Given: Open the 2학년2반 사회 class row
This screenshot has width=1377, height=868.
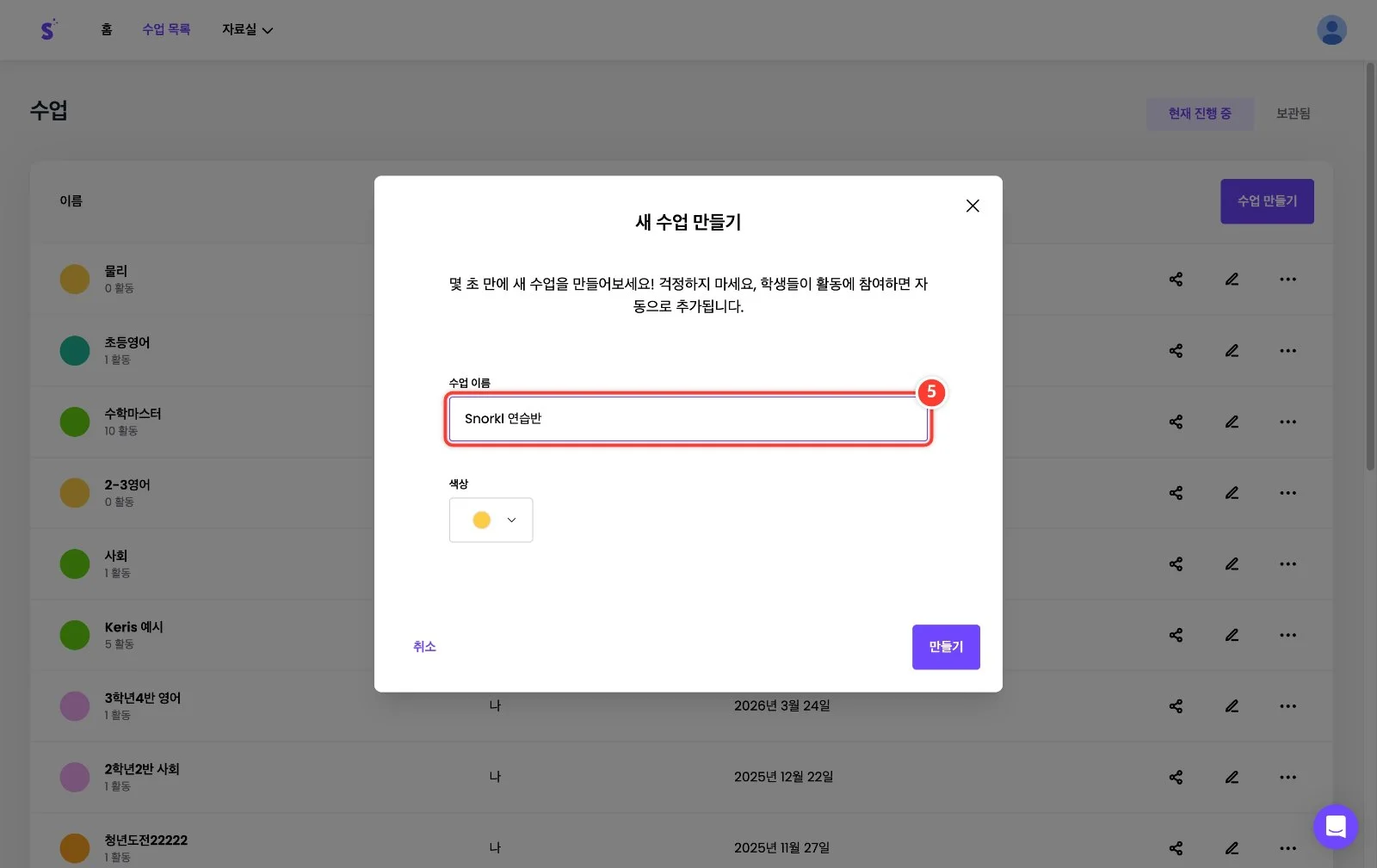Looking at the screenshot, I should (681, 778).
